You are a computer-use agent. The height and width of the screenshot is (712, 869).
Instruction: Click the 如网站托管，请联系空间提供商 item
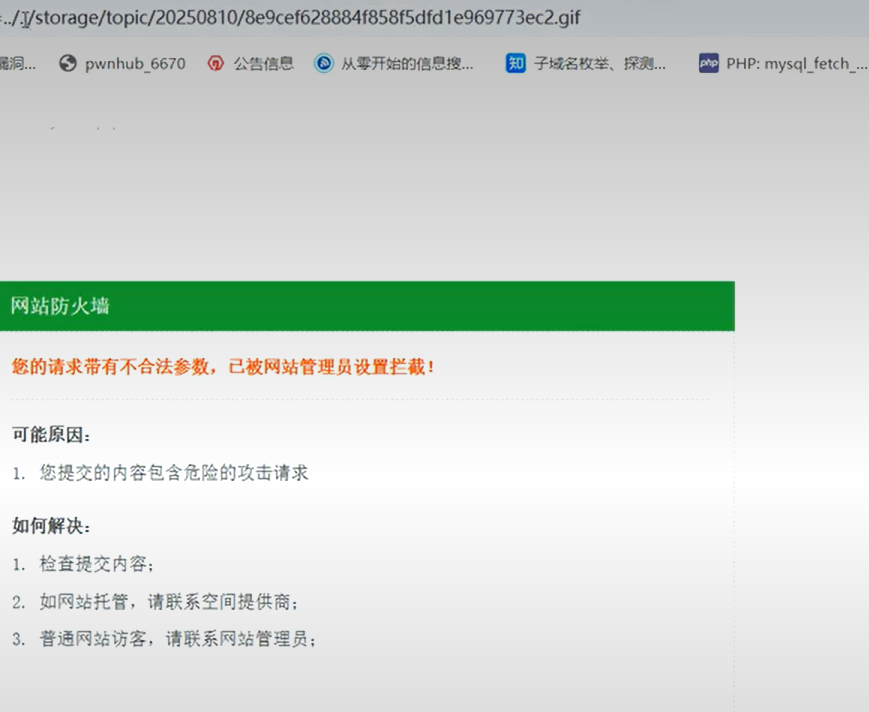[168, 601]
